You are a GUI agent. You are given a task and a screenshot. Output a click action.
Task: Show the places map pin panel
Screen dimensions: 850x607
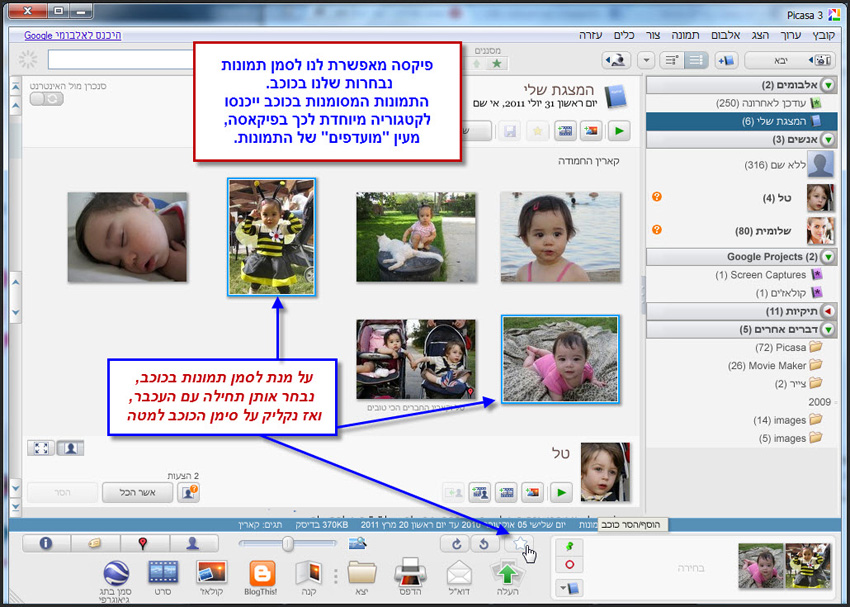click(144, 543)
